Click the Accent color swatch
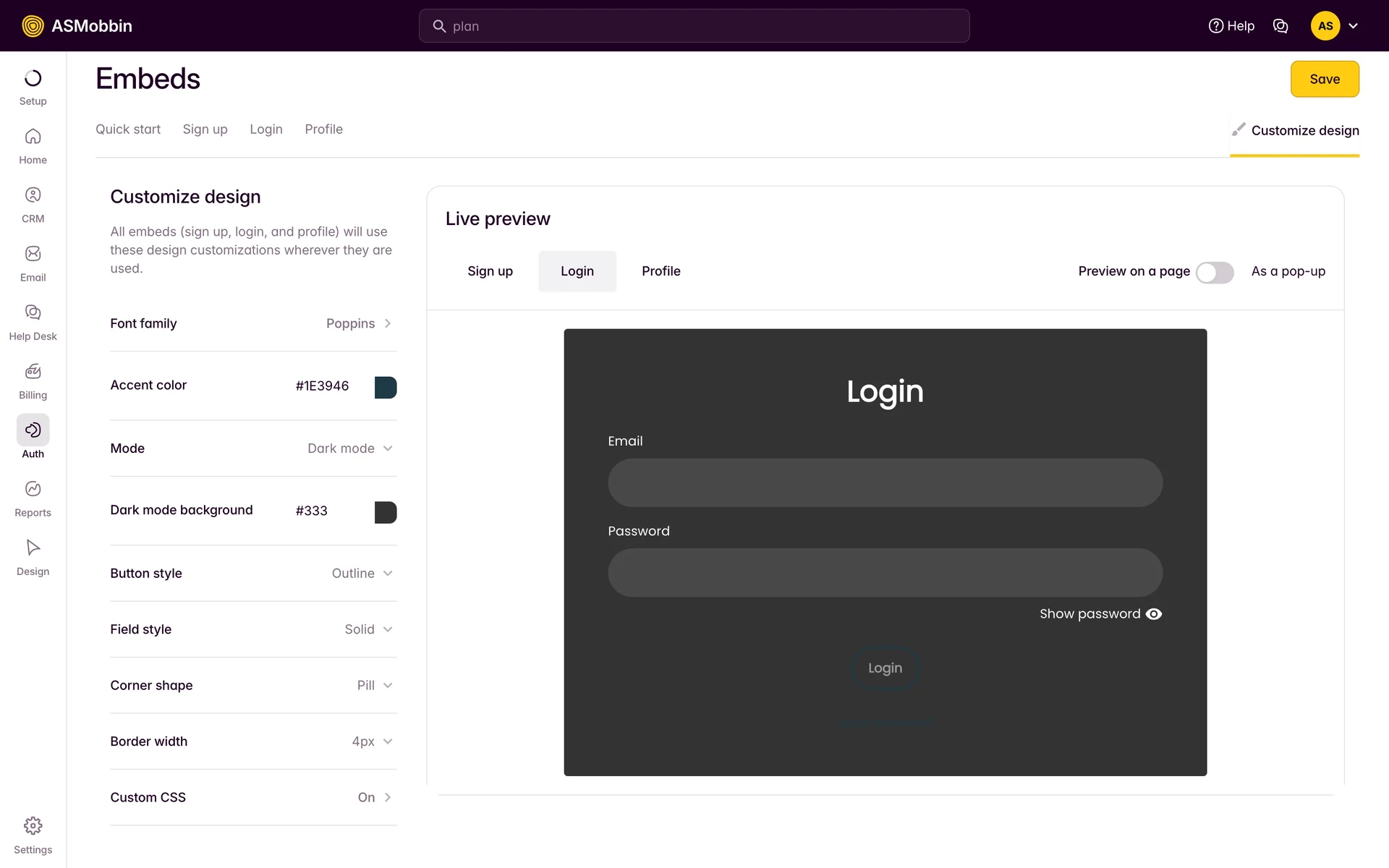 (385, 387)
